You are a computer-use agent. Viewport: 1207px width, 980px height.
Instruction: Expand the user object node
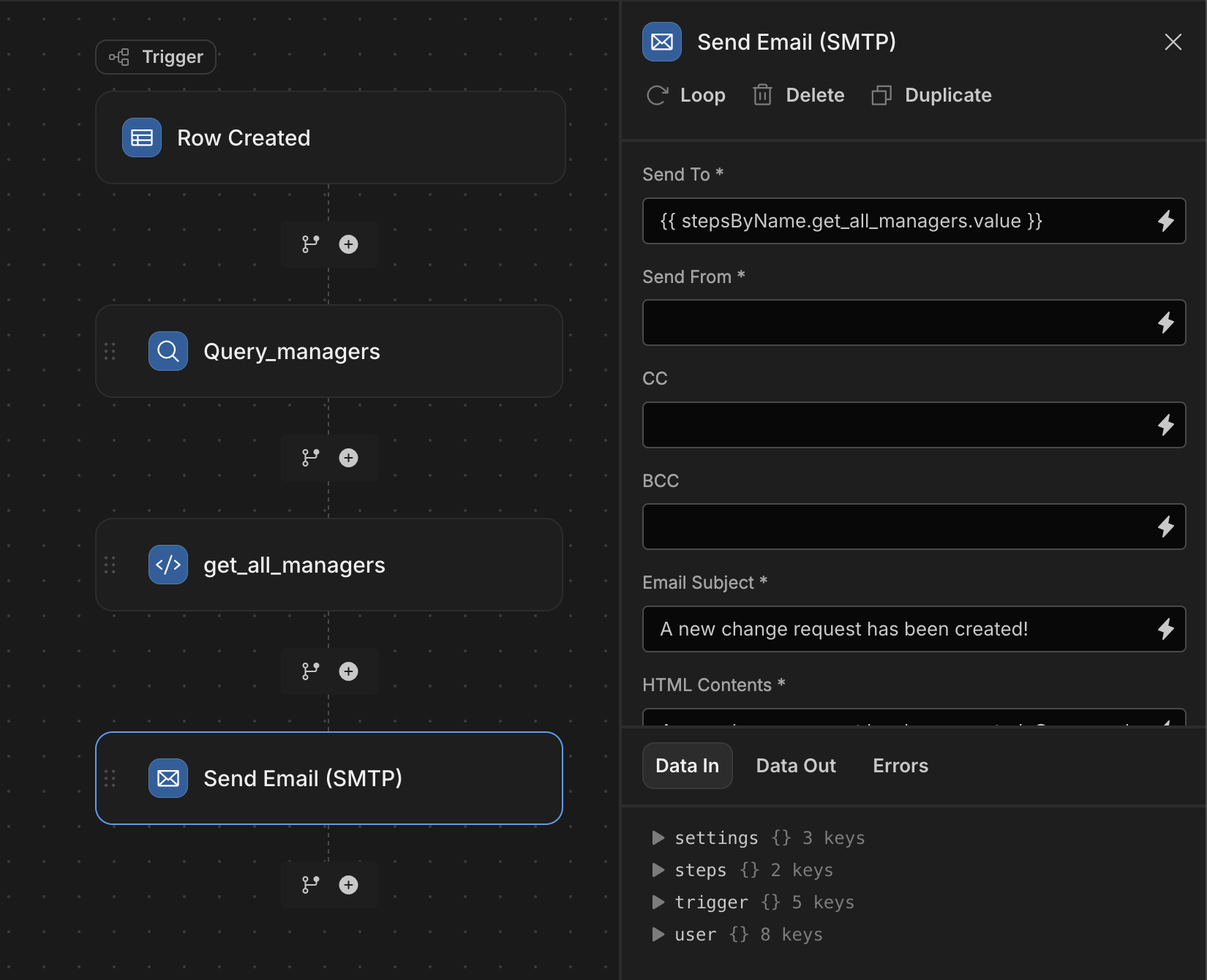pos(658,934)
